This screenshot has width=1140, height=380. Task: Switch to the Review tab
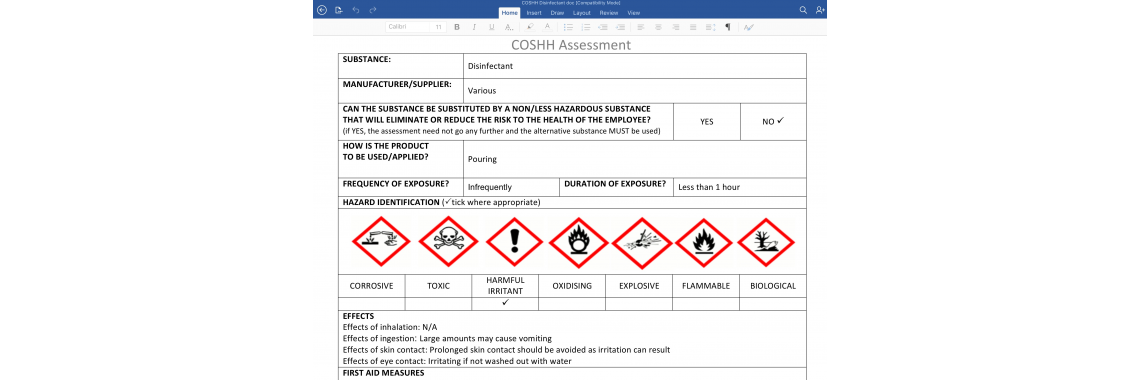[609, 12]
